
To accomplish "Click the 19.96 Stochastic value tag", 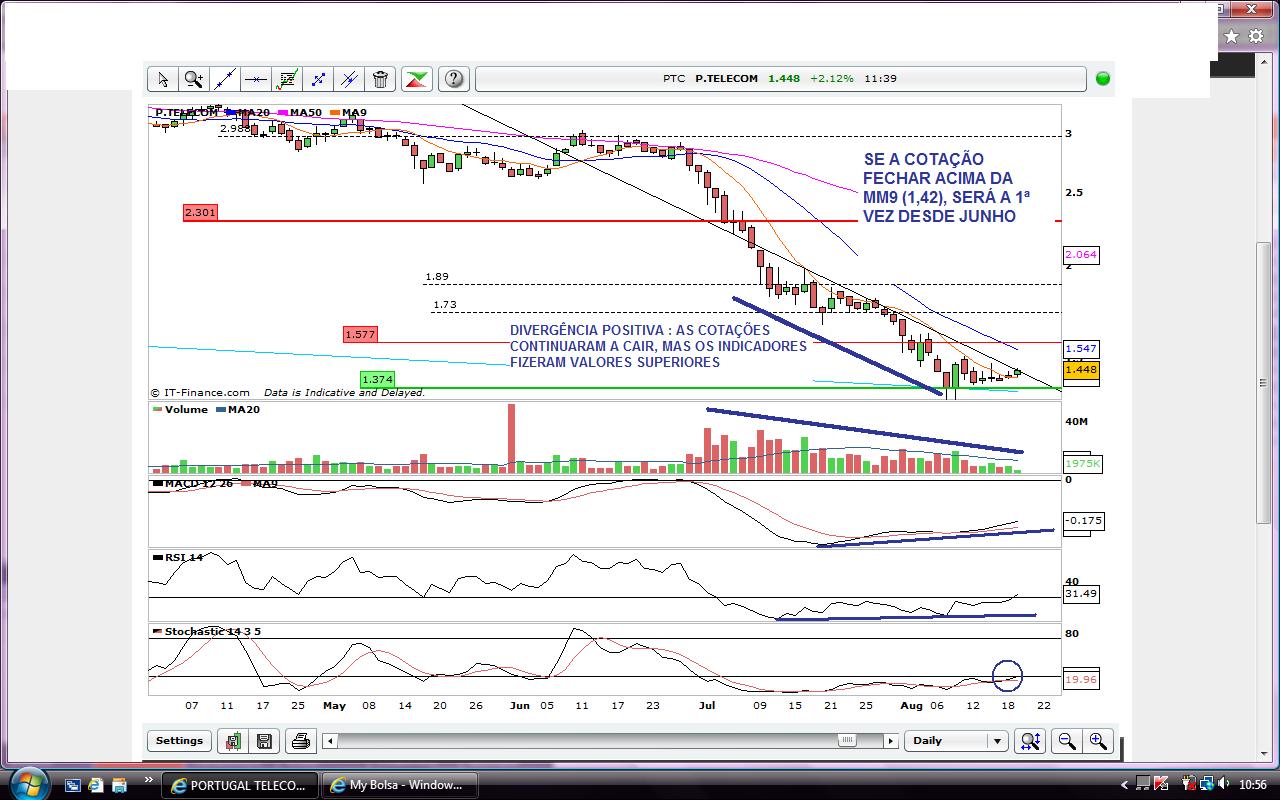I will [1081, 679].
